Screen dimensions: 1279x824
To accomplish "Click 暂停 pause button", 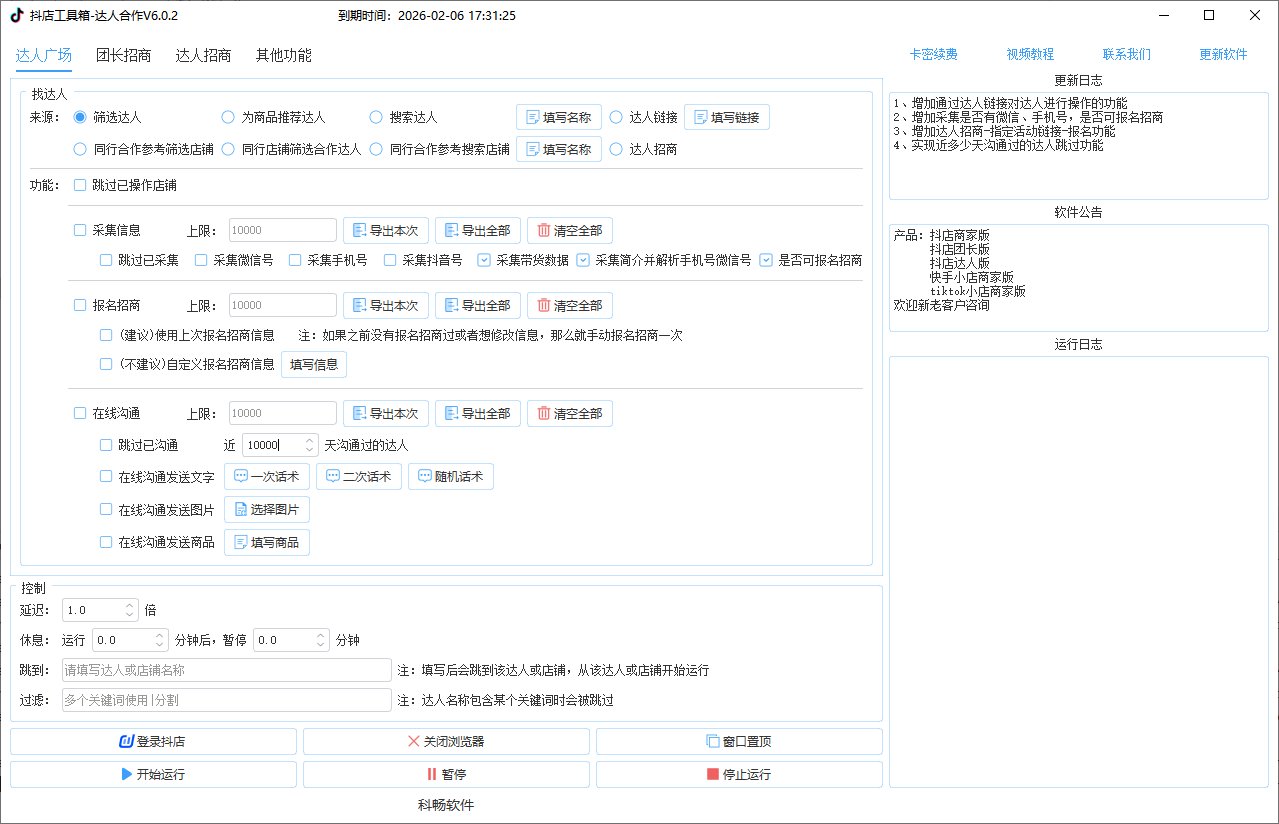I will pos(446,774).
